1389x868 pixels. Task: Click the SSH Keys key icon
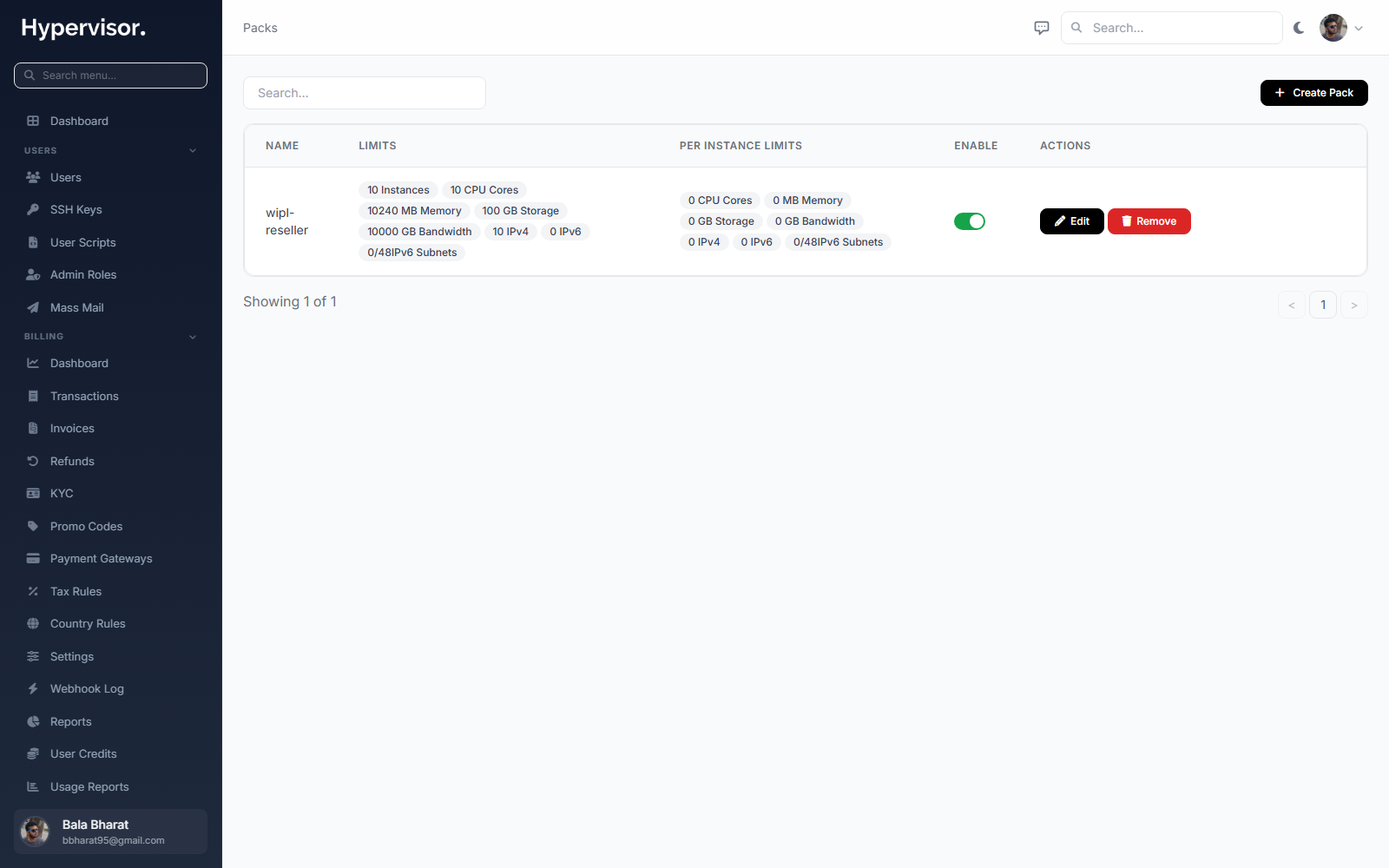[x=33, y=209]
